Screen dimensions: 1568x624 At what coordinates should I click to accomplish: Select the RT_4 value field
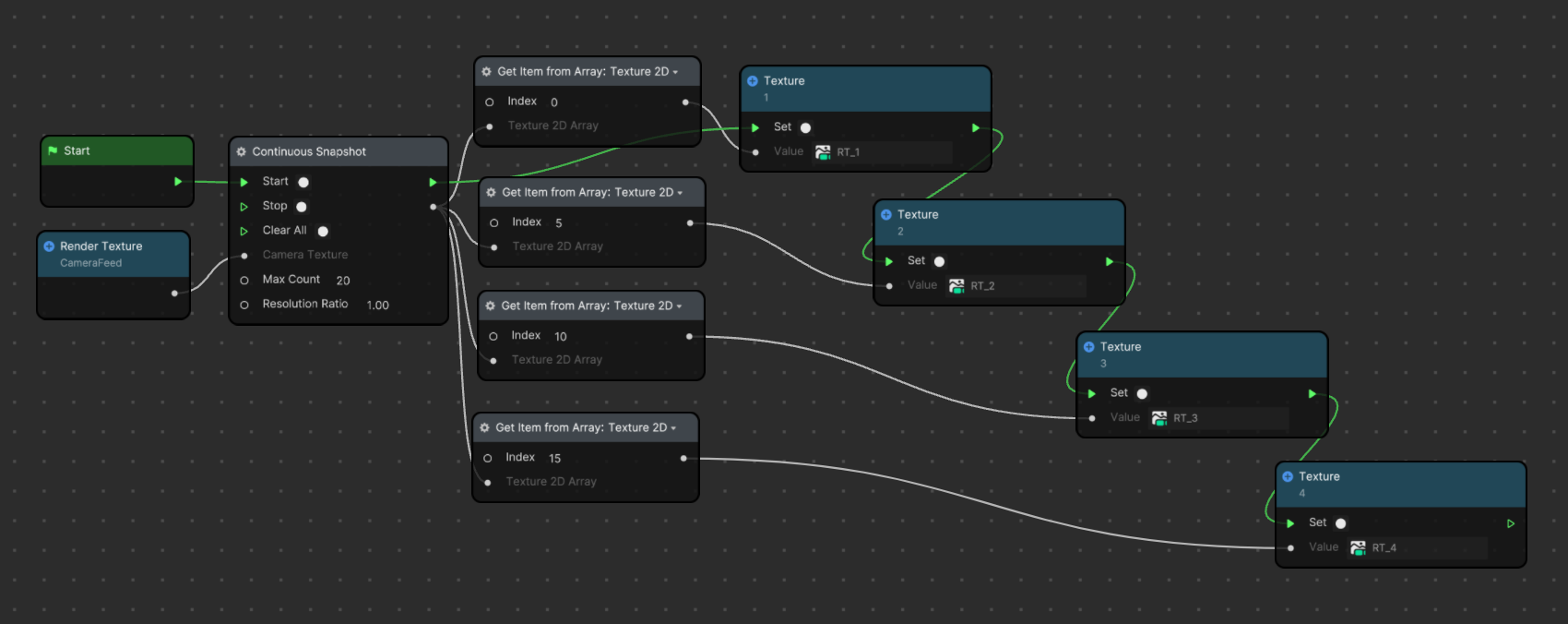click(x=1418, y=548)
